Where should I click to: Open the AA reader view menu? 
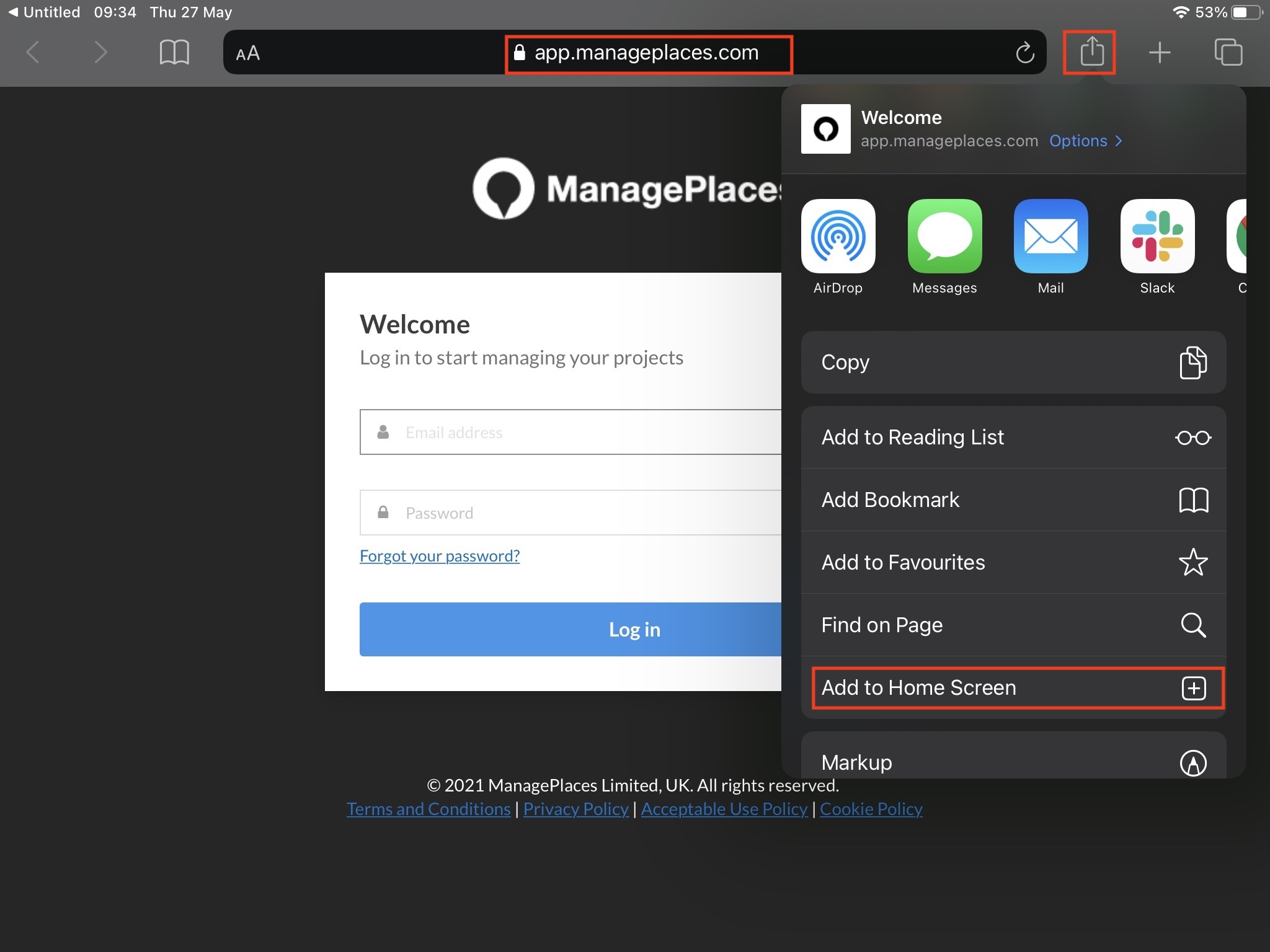[x=247, y=53]
